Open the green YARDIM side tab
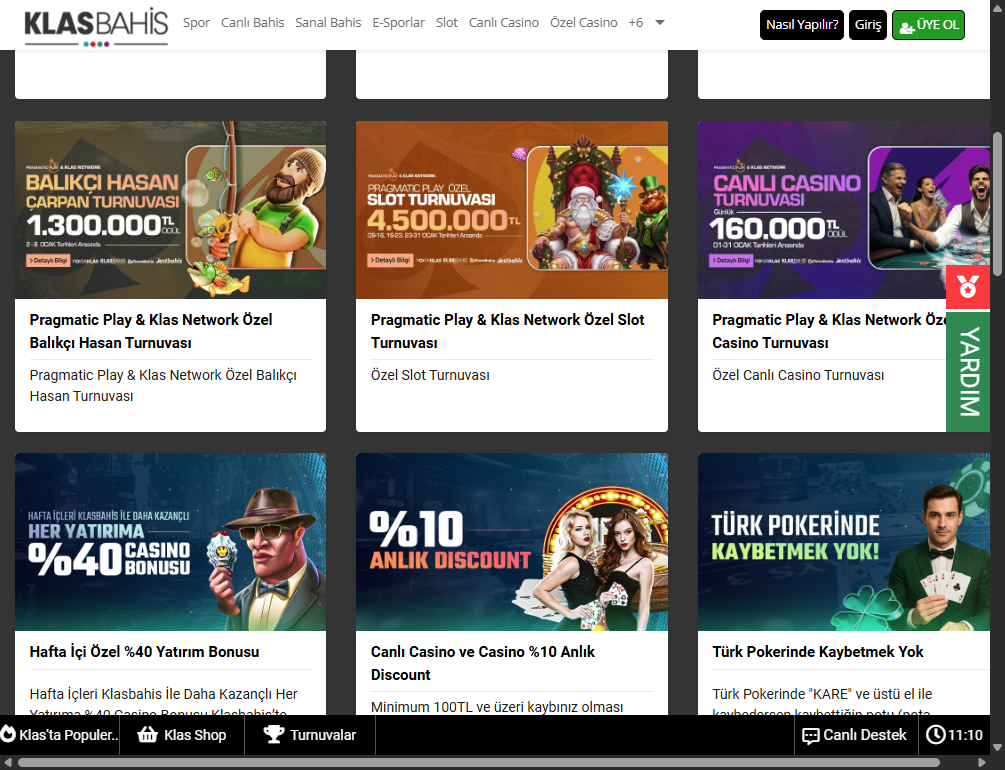This screenshot has height=770, width=1005. [x=967, y=372]
